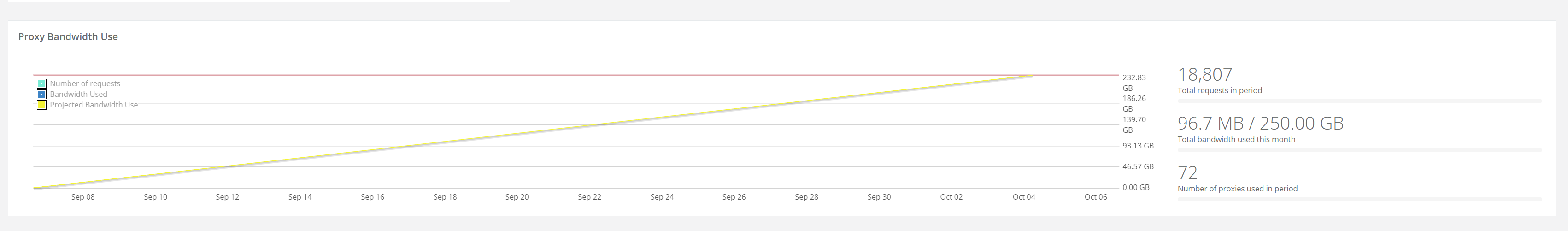
Task: Toggle the Number of requests legend swatch
Action: (x=42, y=83)
